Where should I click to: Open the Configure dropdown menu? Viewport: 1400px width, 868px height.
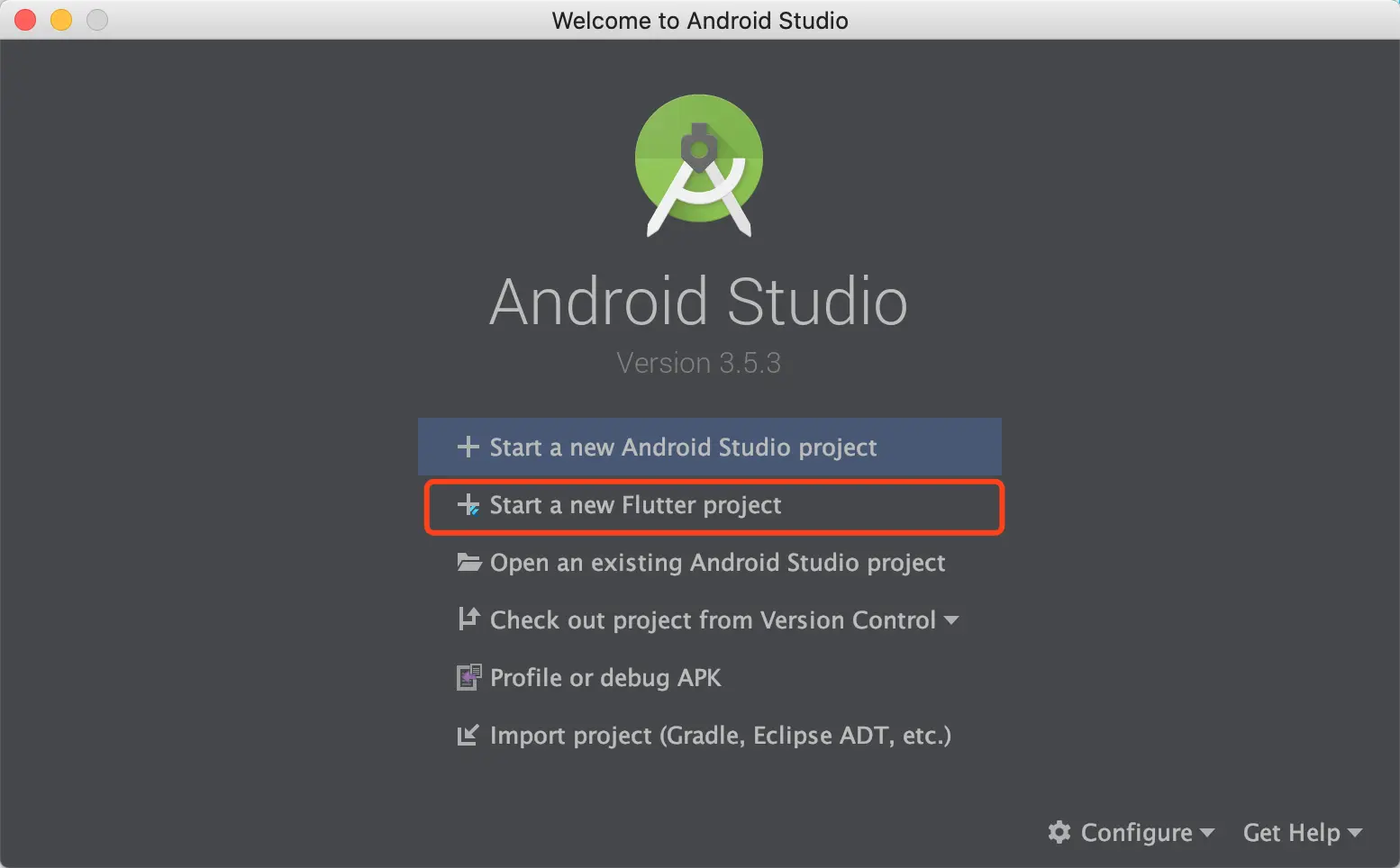coord(1132,833)
